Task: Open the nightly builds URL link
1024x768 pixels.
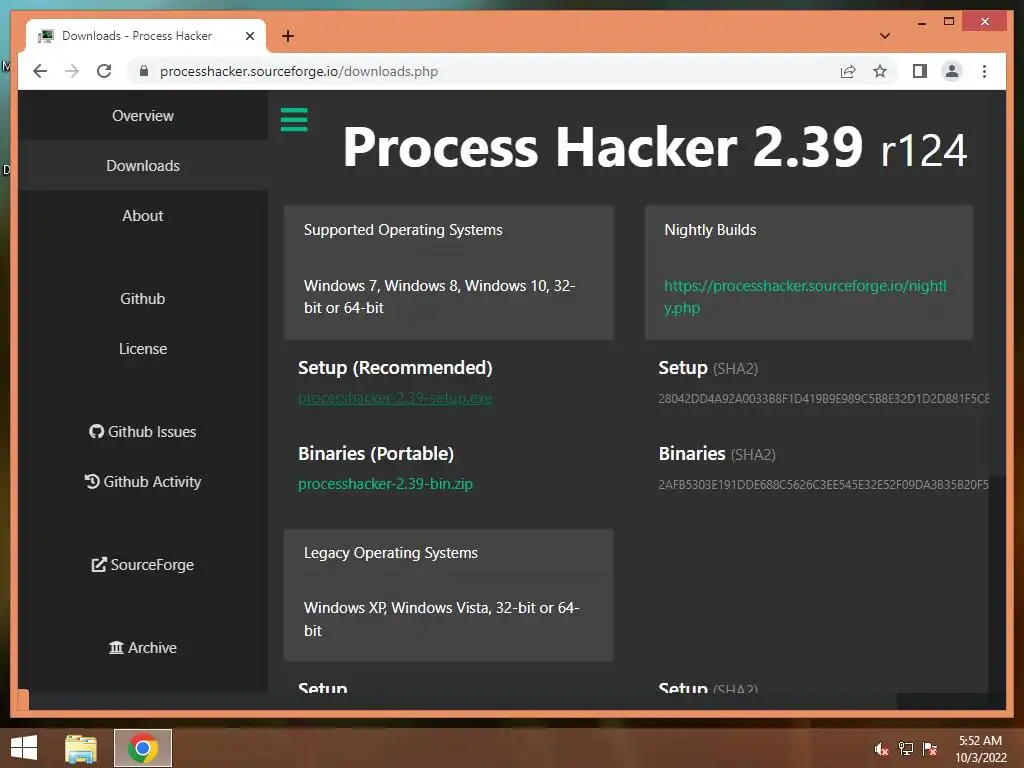Action: tap(805, 296)
